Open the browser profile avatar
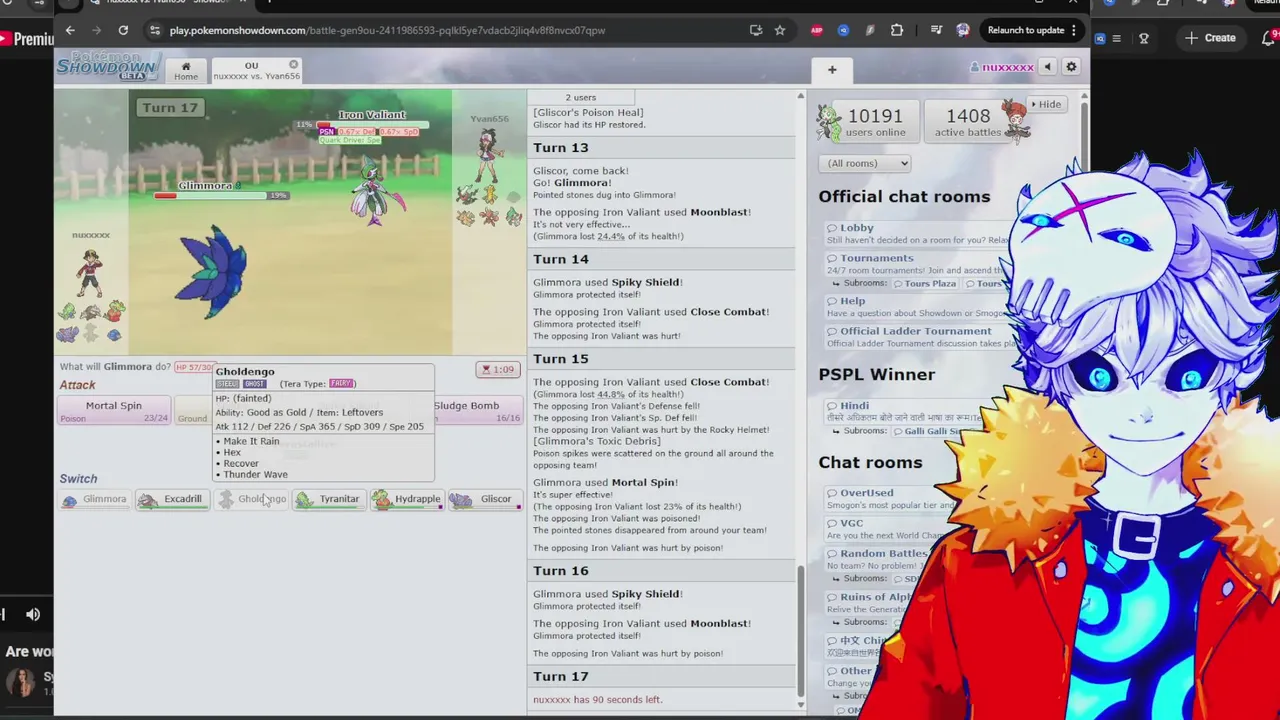Image resolution: width=1280 pixels, height=720 pixels. 963,30
